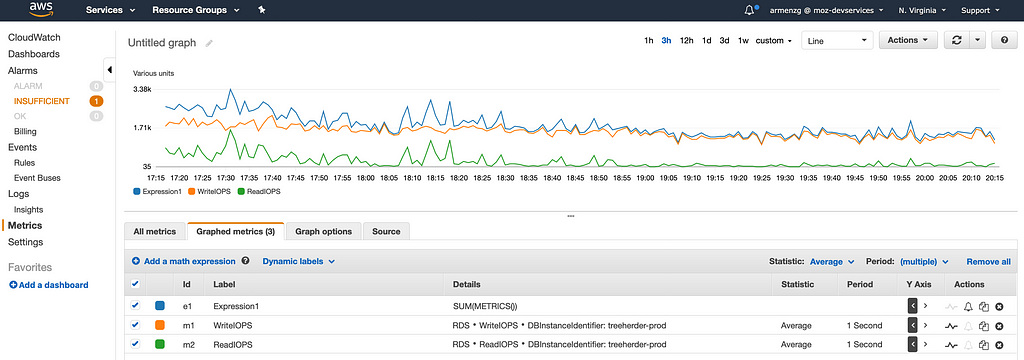The height and width of the screenshot is (360, 1024).
Task: Click the SUM(METRICS()) expression details cell
Action: point(485,306)
